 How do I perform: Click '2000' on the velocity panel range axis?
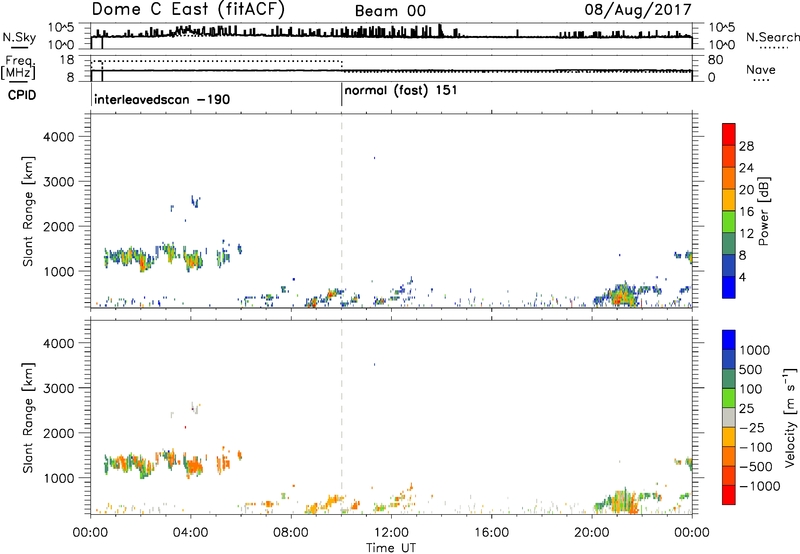pos(59,433)
